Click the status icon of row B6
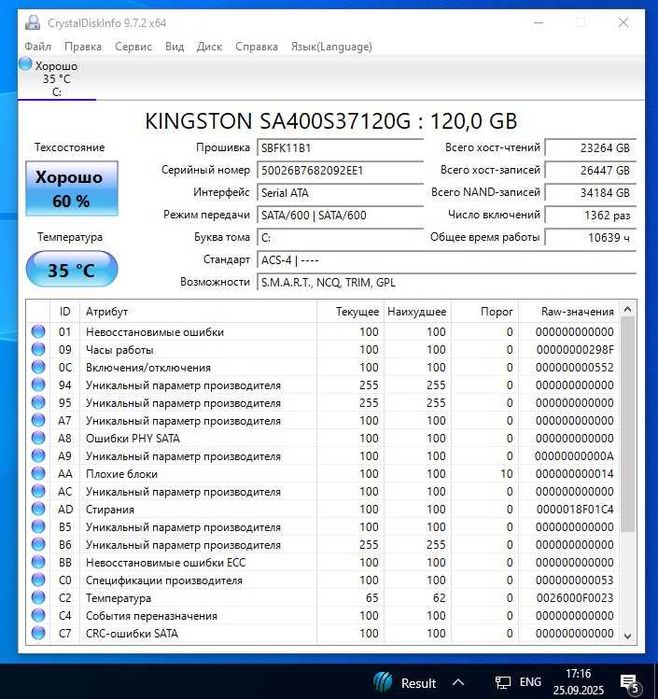658x699 pixels. [x=38, y=544]
